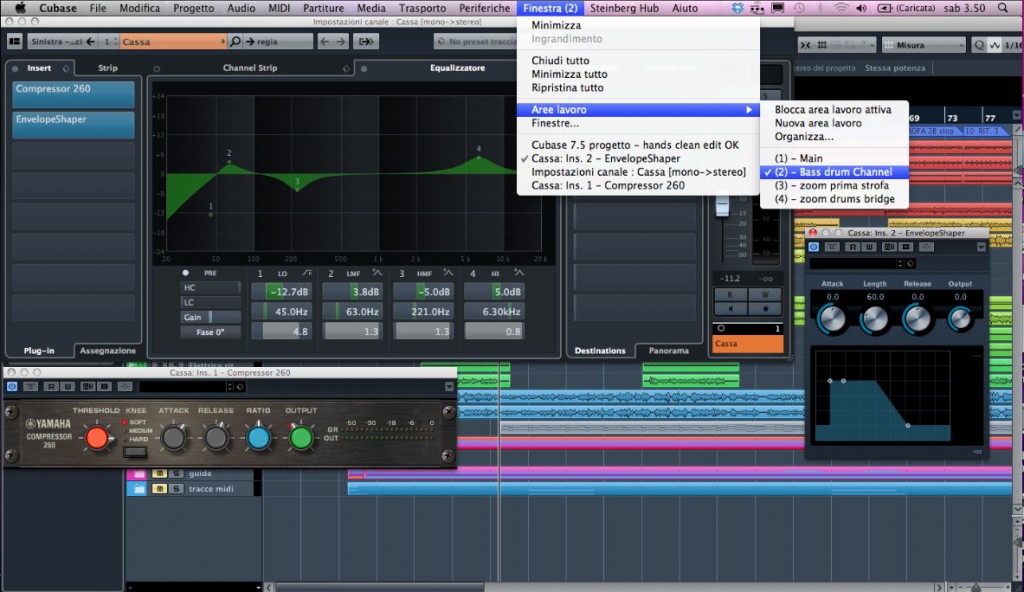Select (4) - zoom drums bridge workspace
This screenshot has width=1024, height=592.
tap(834, 199)
